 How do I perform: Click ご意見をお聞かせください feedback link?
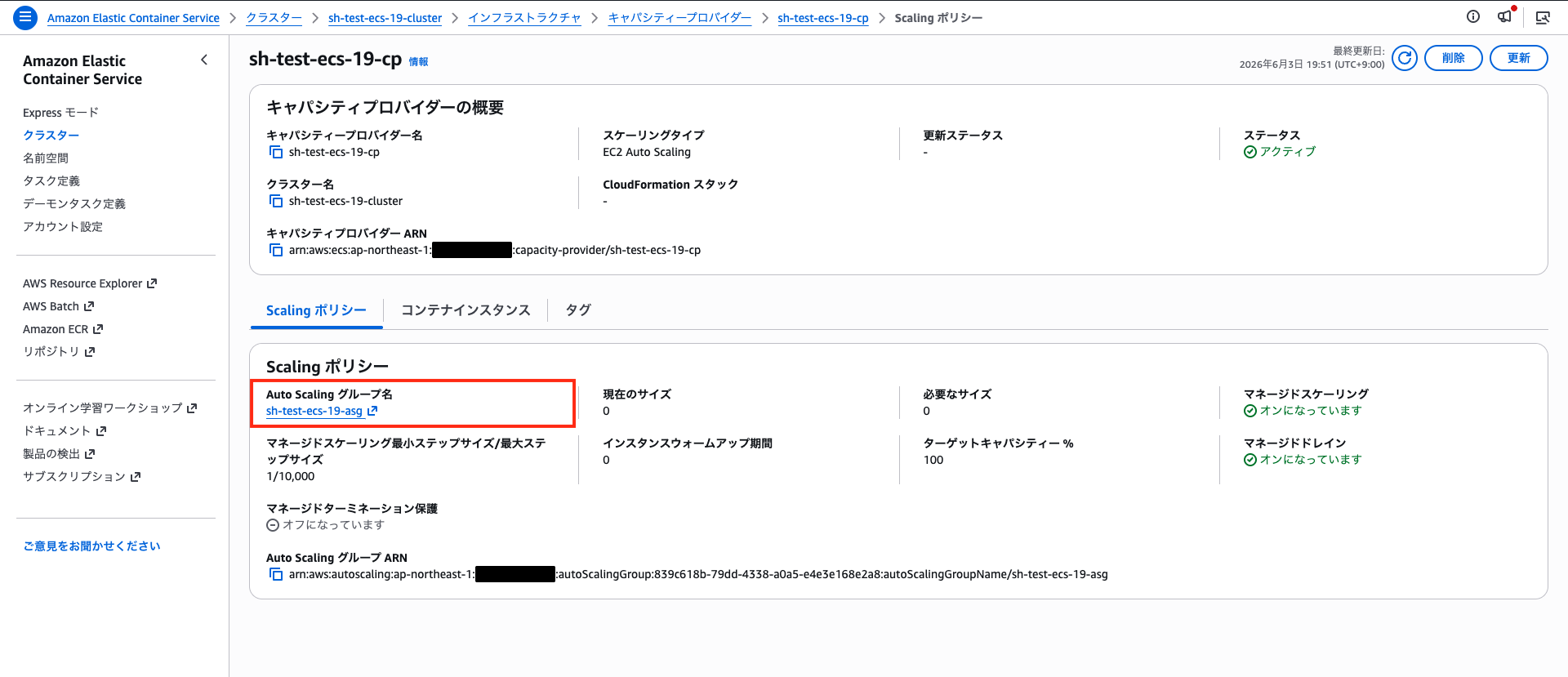(91, 546)
